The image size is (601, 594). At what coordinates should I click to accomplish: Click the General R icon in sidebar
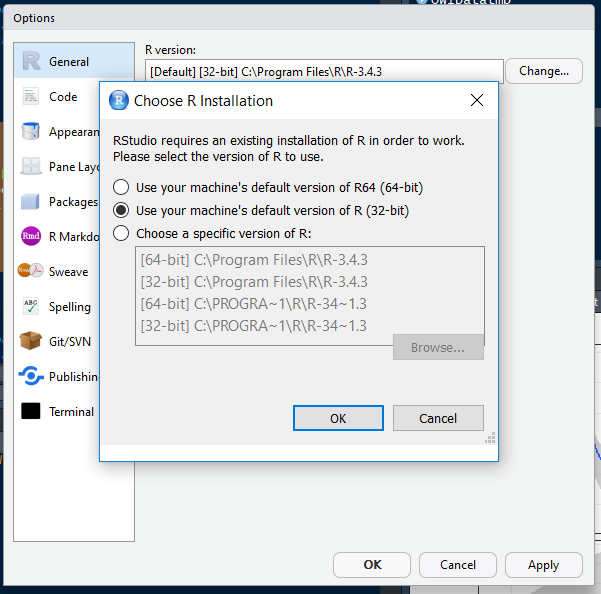[x=31, y=61]
